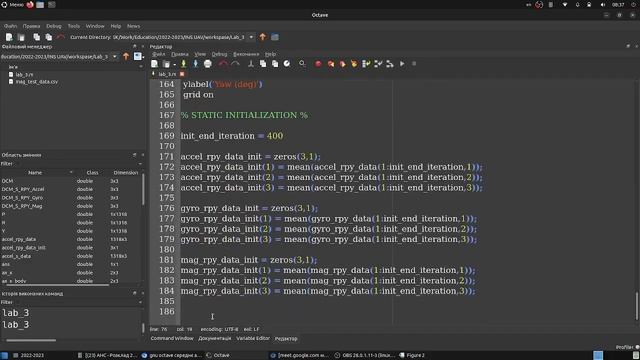This screenshot has width=640, height=360.
Task: Previous breakpoint icon in editor toolbar
Action: click(x=330, y=64)
